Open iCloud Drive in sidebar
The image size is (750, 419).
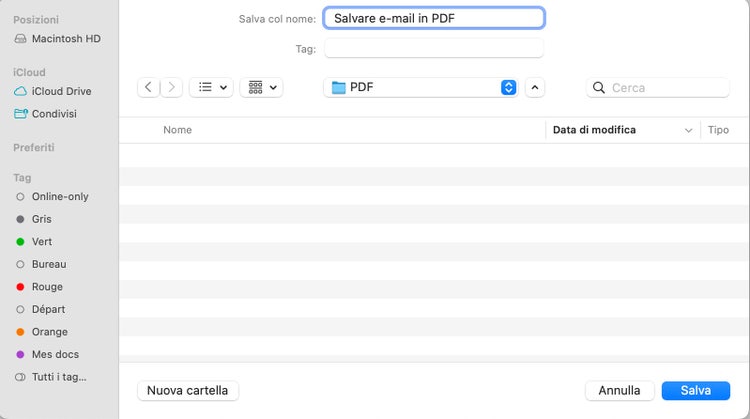click(x=61, y=91)
